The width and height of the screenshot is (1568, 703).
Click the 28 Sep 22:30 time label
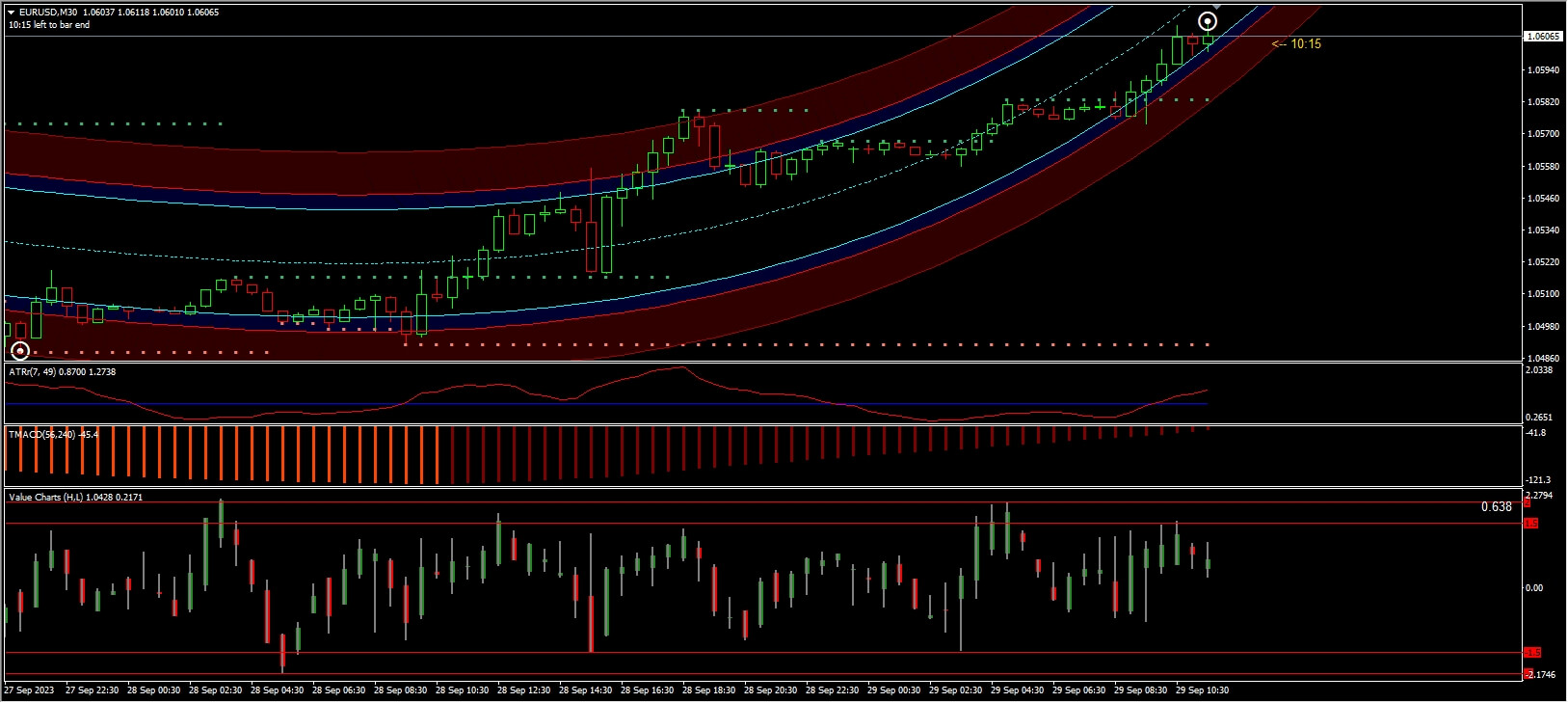point(833,690)
